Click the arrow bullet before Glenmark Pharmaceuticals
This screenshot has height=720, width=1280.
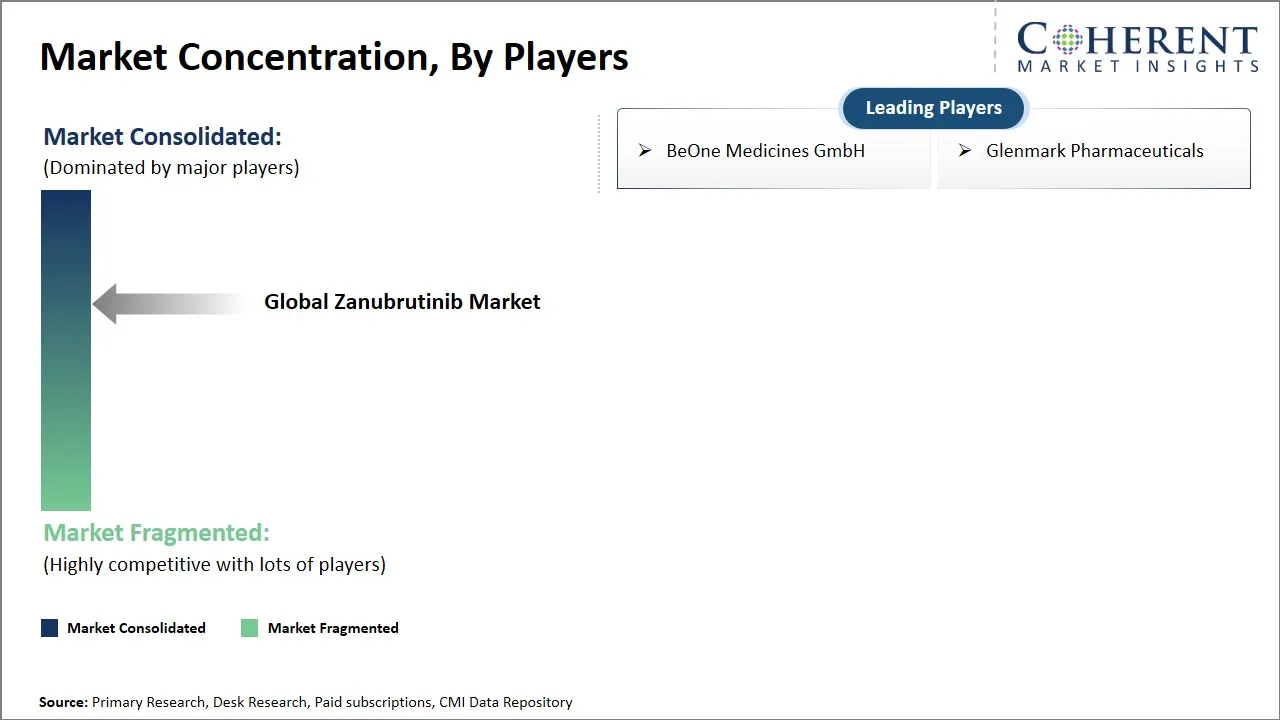pos(965,151)
